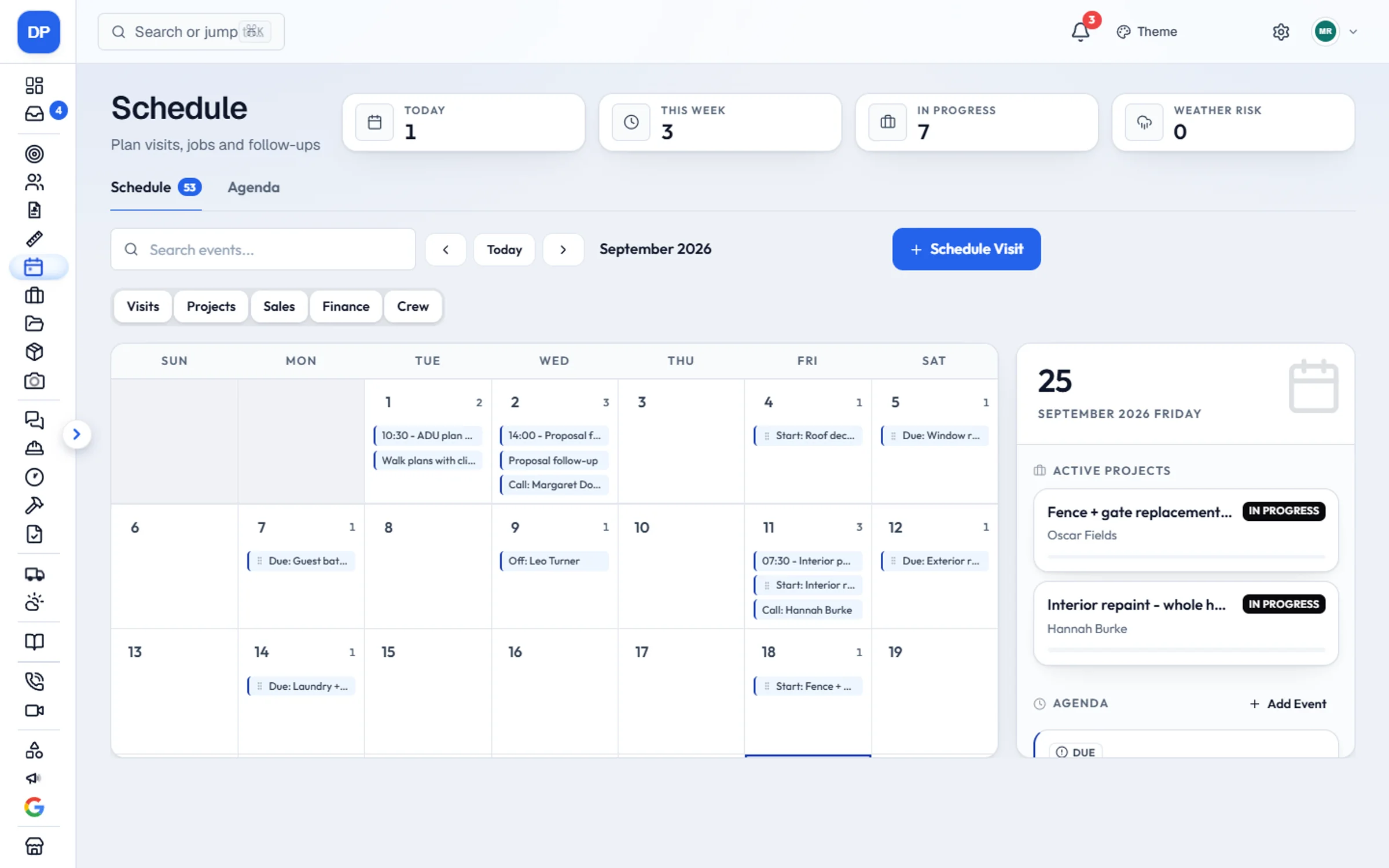Open the user account dropdown arrow
Image resolution: width=1389 pixels, height=868 pixels.
(1353, 32)
